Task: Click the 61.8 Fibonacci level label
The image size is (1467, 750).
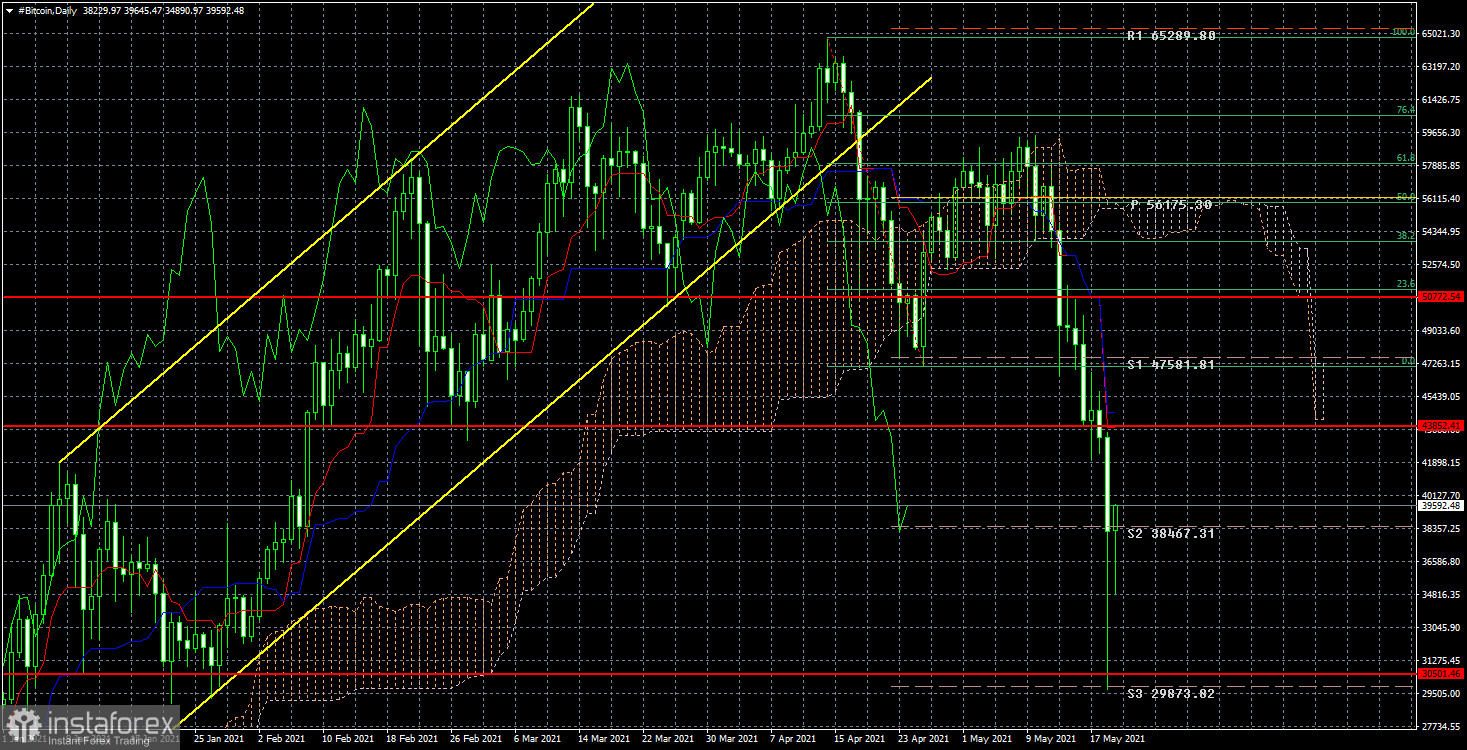Action: click(1404, 158)
